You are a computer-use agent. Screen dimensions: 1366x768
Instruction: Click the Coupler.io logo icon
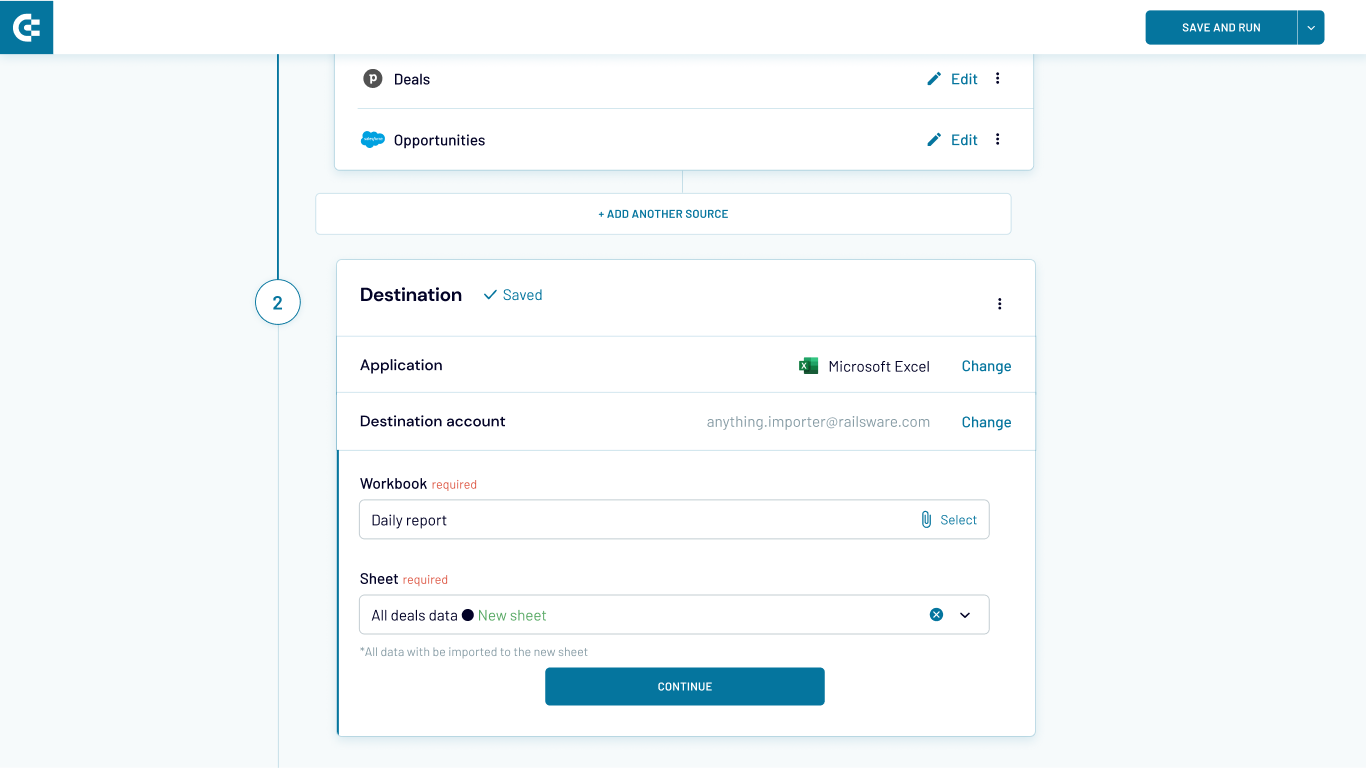pyautogui.click(x=26, y=27)
